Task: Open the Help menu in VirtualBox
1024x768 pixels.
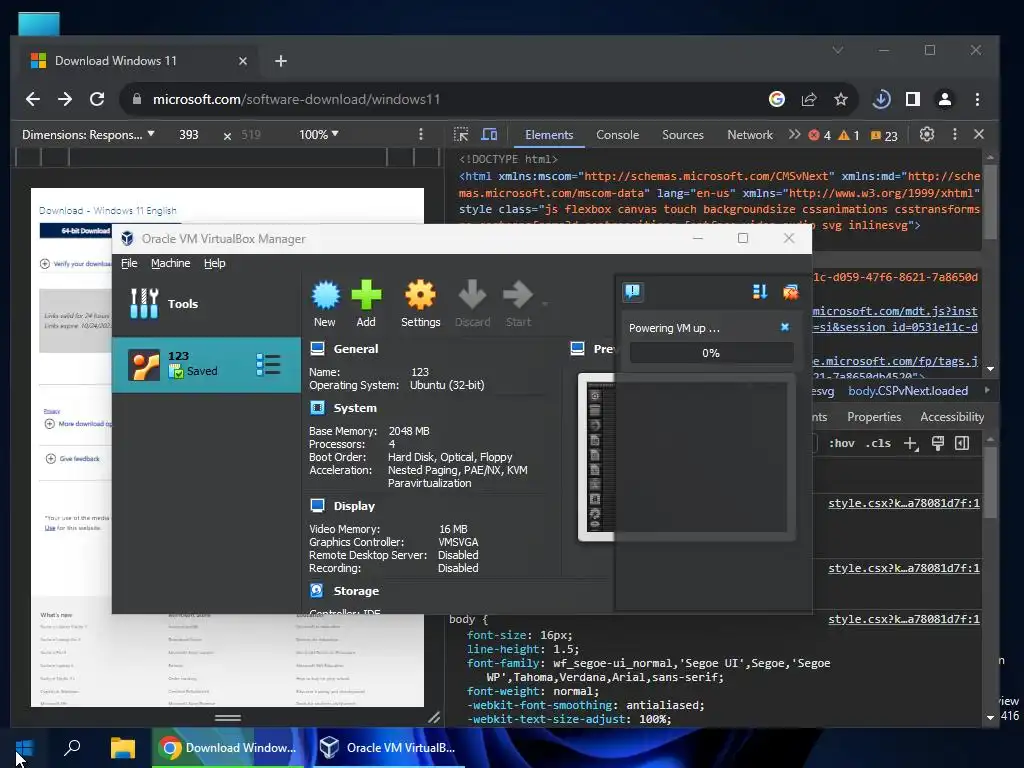Action: 214,263
